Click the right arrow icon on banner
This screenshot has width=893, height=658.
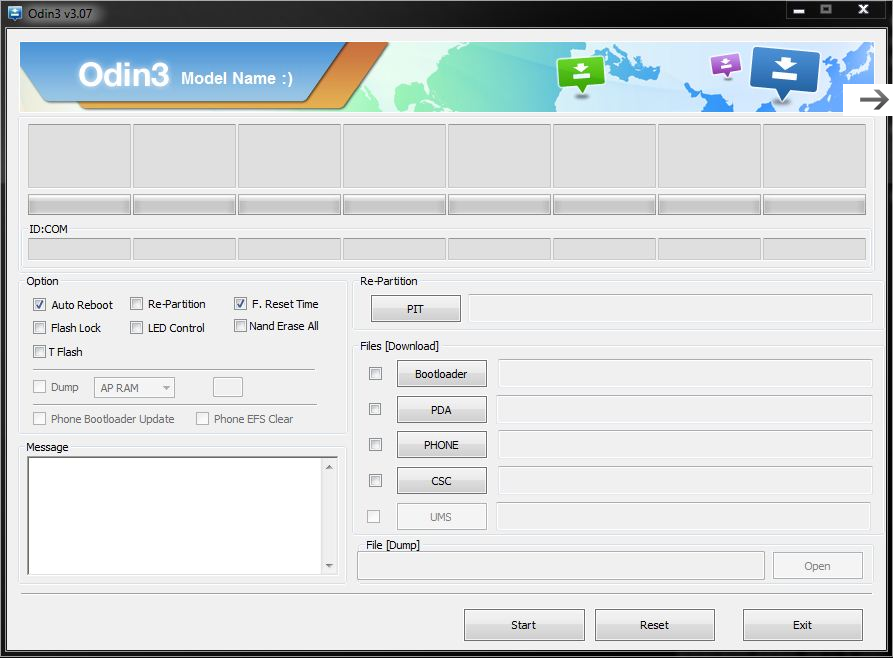(874, 100)
